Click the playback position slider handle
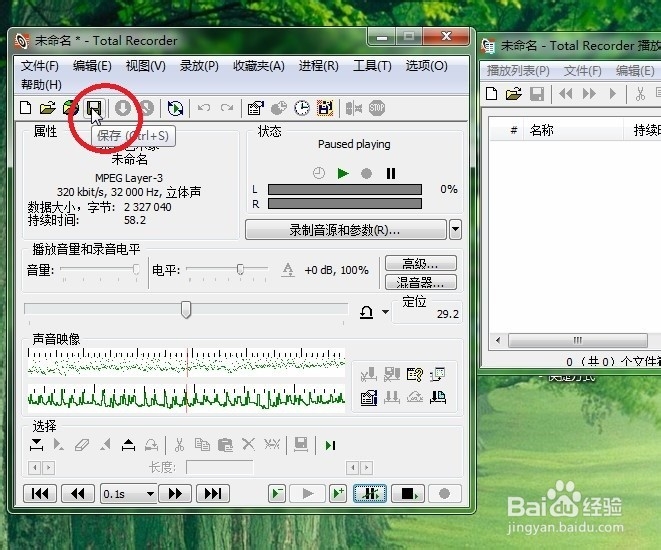Screen dimensions: 661x550 [186, 310]
